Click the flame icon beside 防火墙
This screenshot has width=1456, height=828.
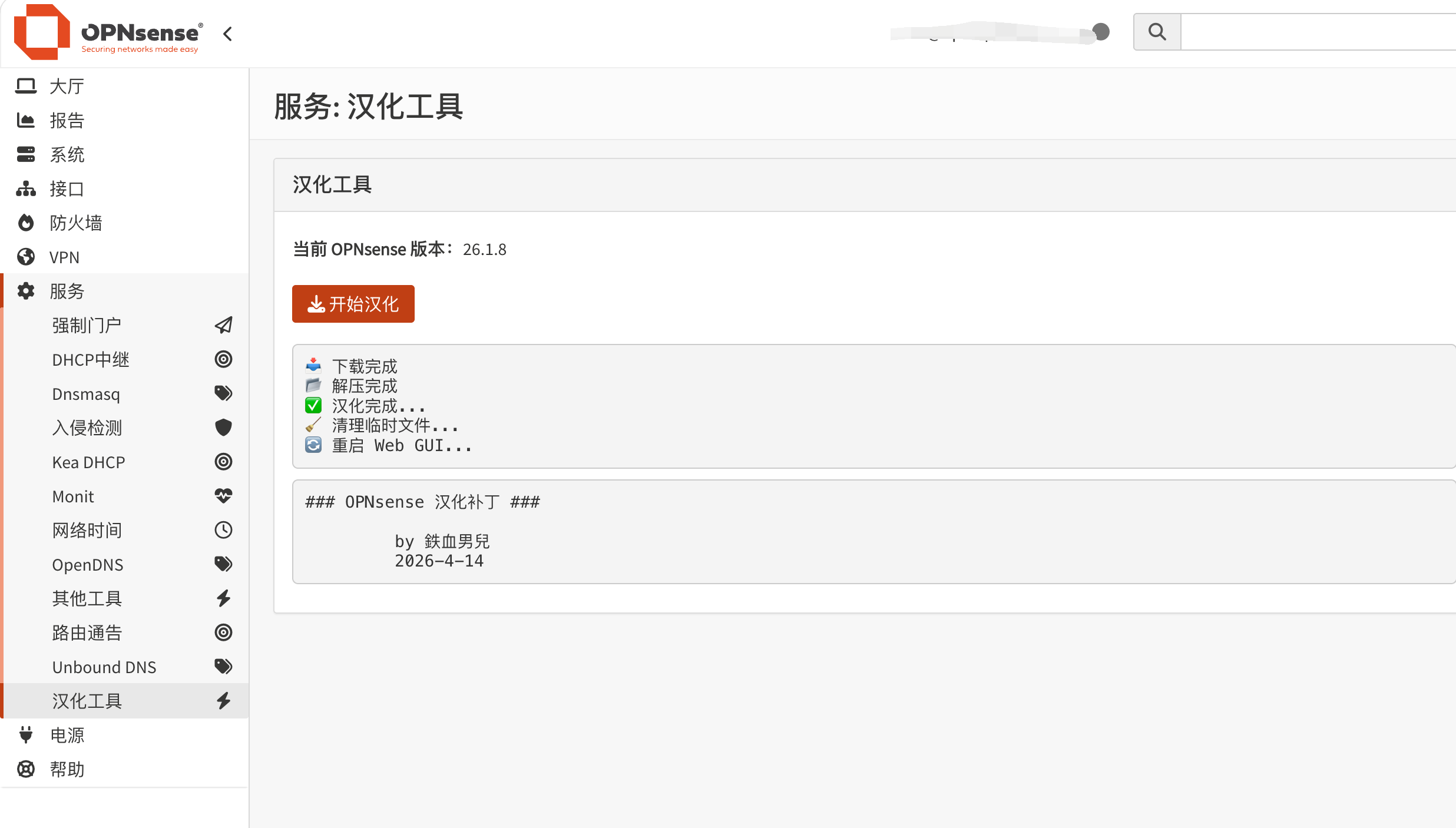26,223
